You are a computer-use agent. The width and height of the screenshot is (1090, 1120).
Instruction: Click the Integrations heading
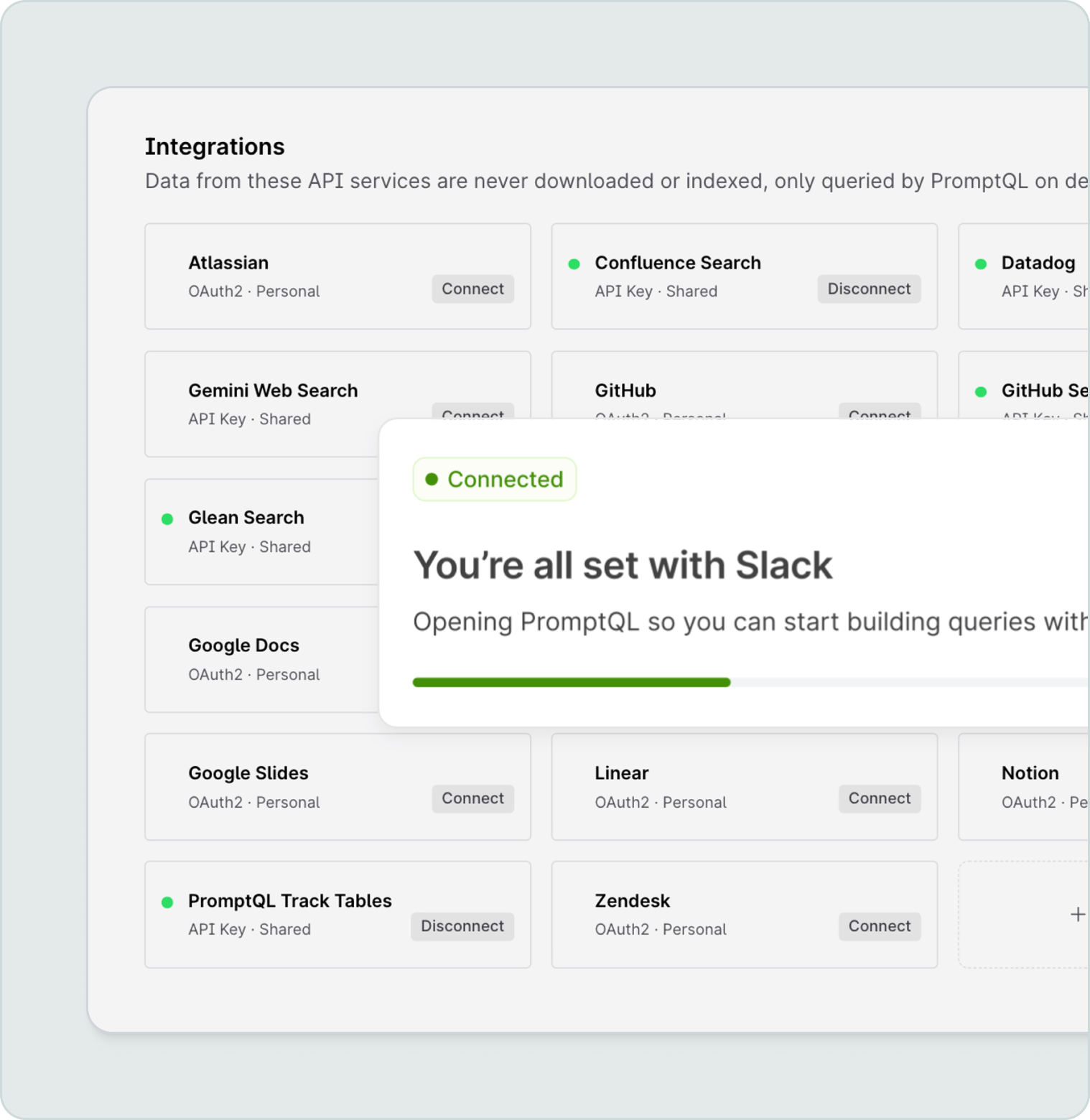point(215,146)
